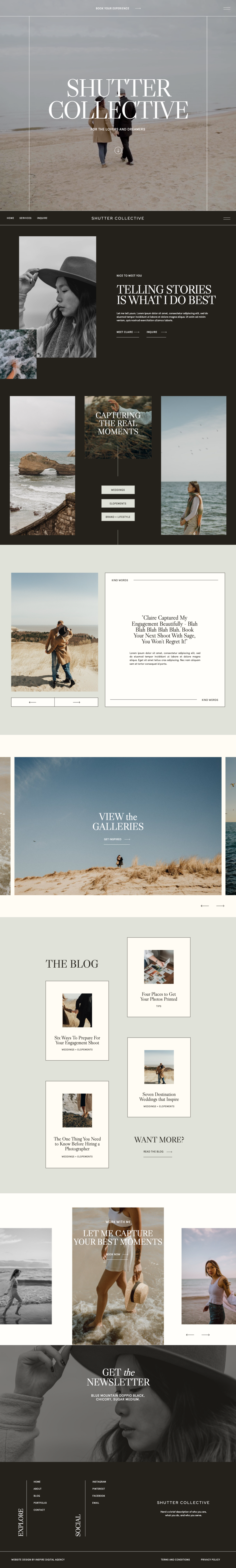Click Book Now link on beach photo
Image resolution: width=236 pixels, height=1568 pixels.
click(113, 1254)
